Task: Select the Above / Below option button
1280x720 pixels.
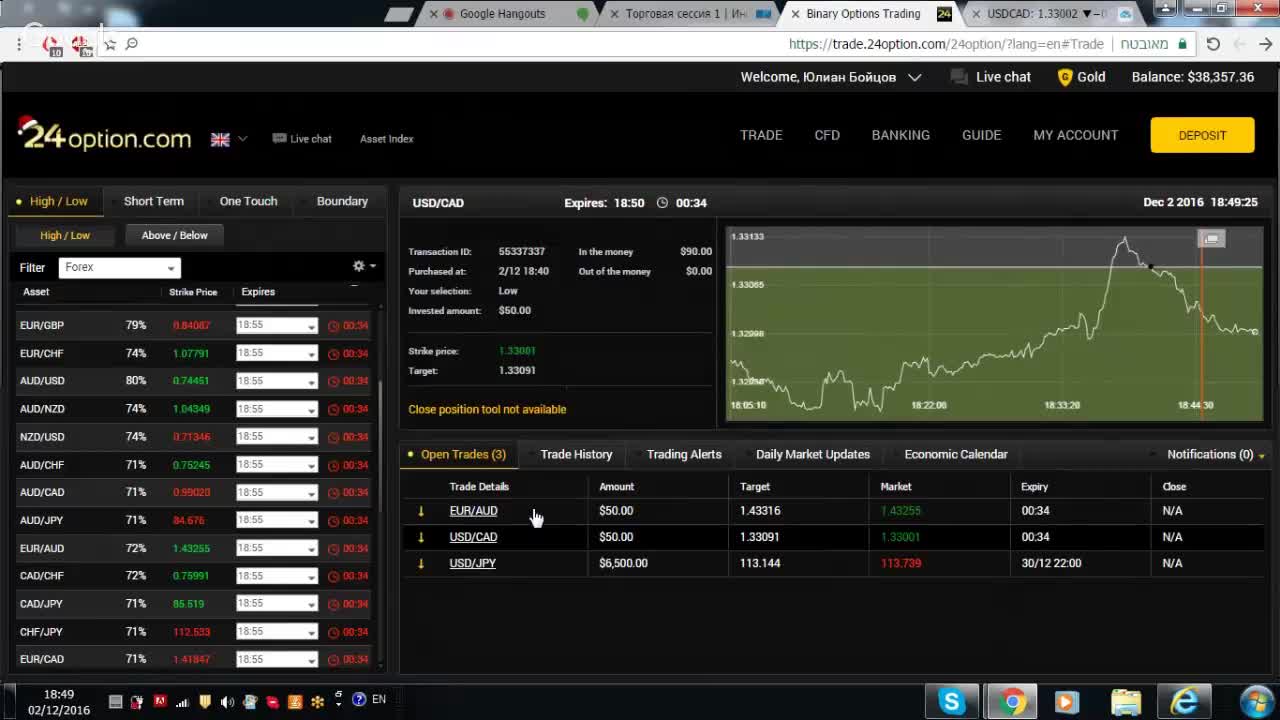Action: pos(175,235)
